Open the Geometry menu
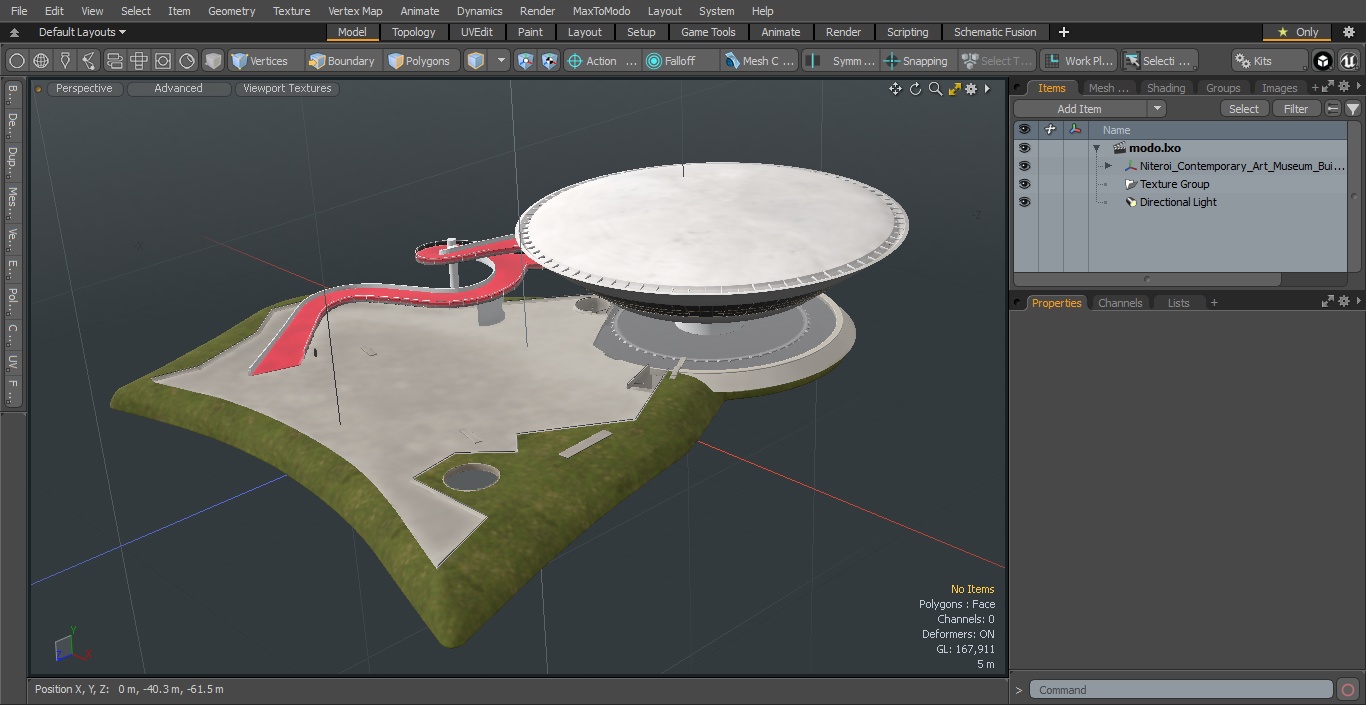Screen dimensions: 1366x705 pos(231,11)
